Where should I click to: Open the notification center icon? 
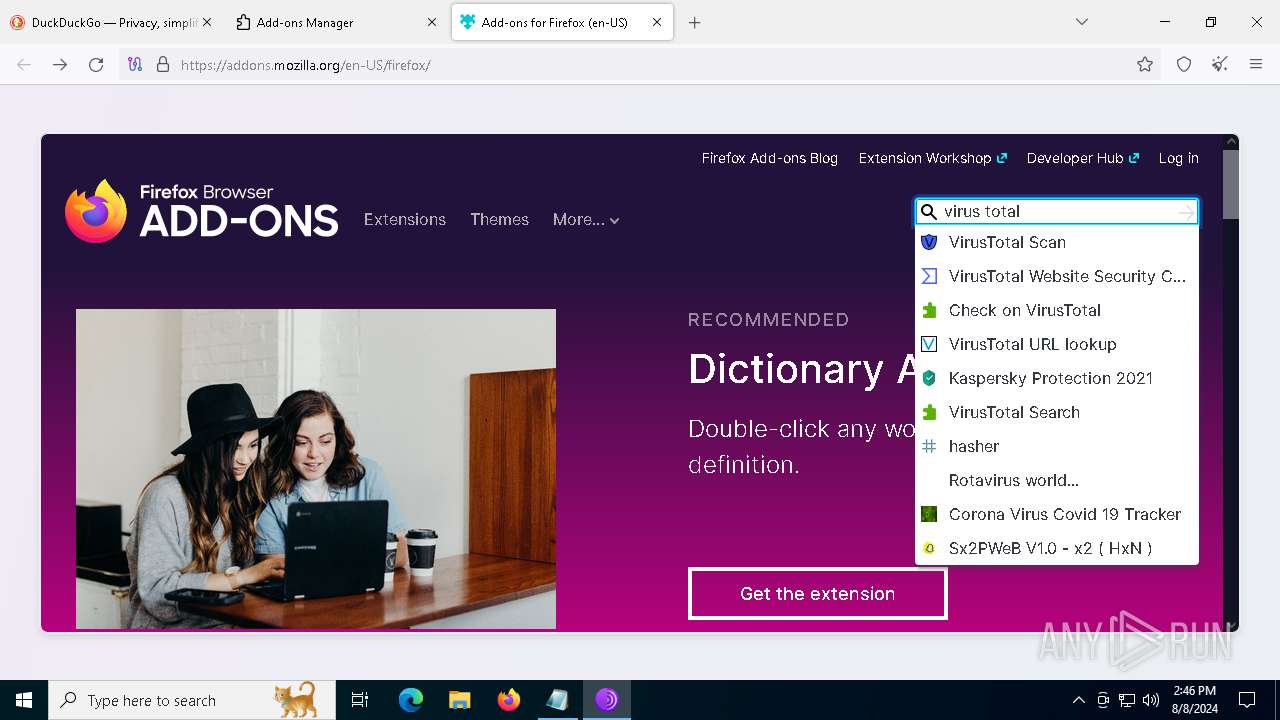pos(1247,700)
